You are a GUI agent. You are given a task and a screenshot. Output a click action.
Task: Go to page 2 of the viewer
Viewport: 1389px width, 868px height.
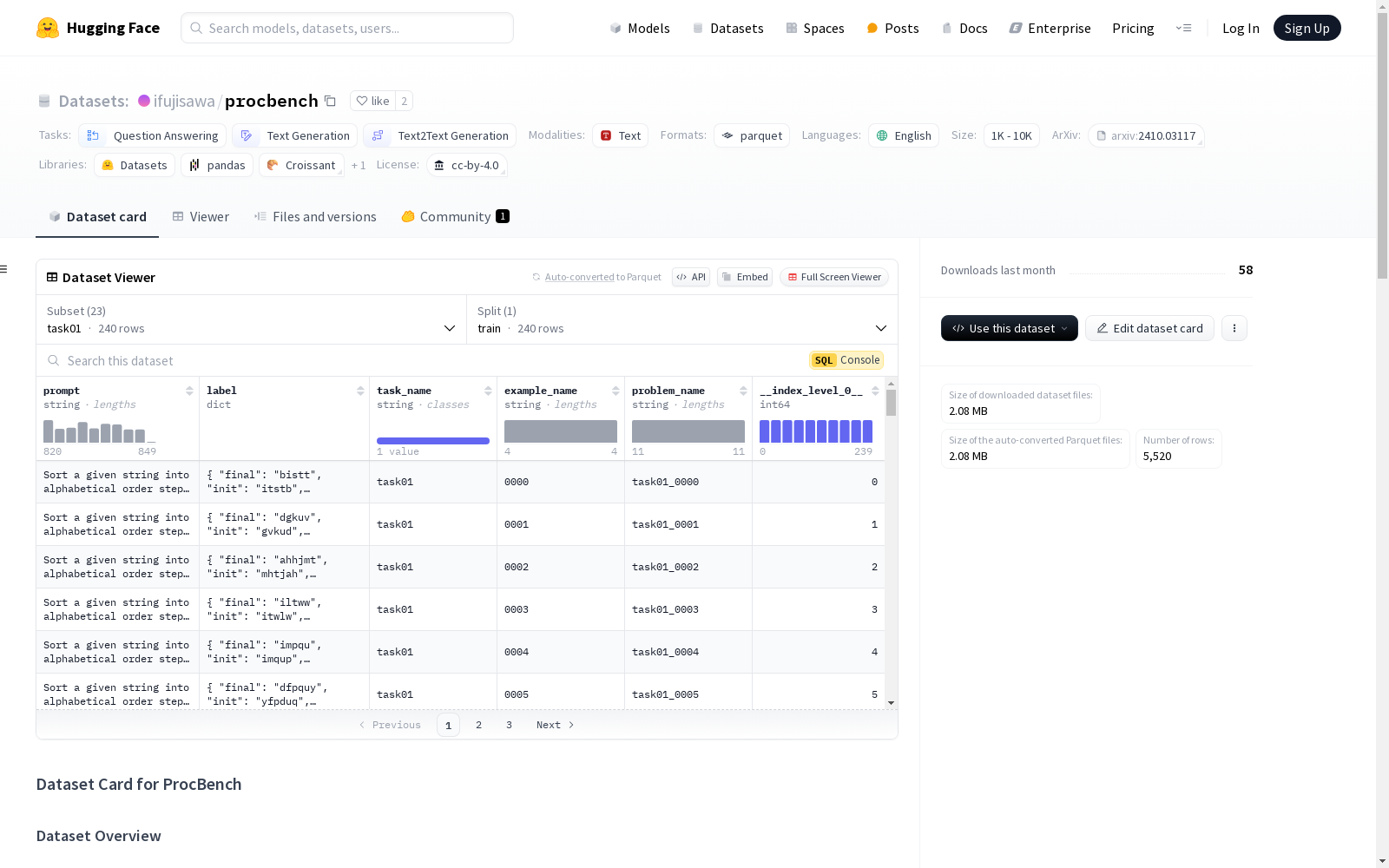tap(478, 725)
